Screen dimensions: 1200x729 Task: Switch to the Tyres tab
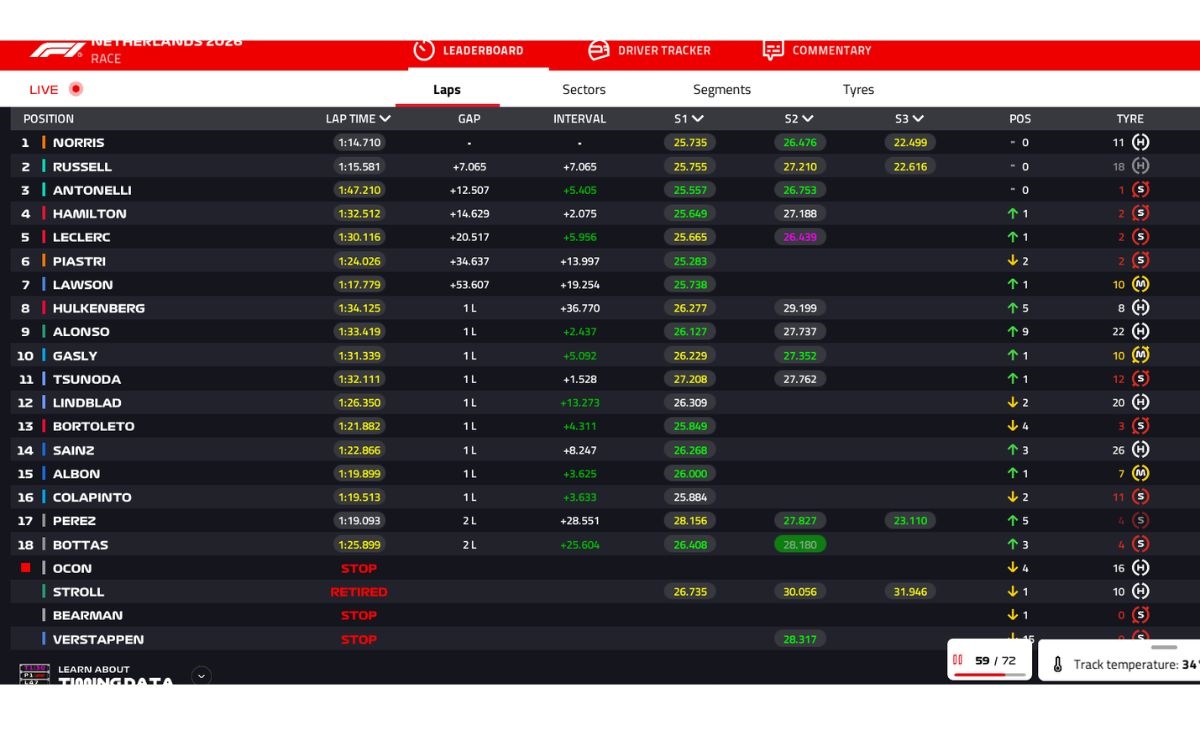858,89
